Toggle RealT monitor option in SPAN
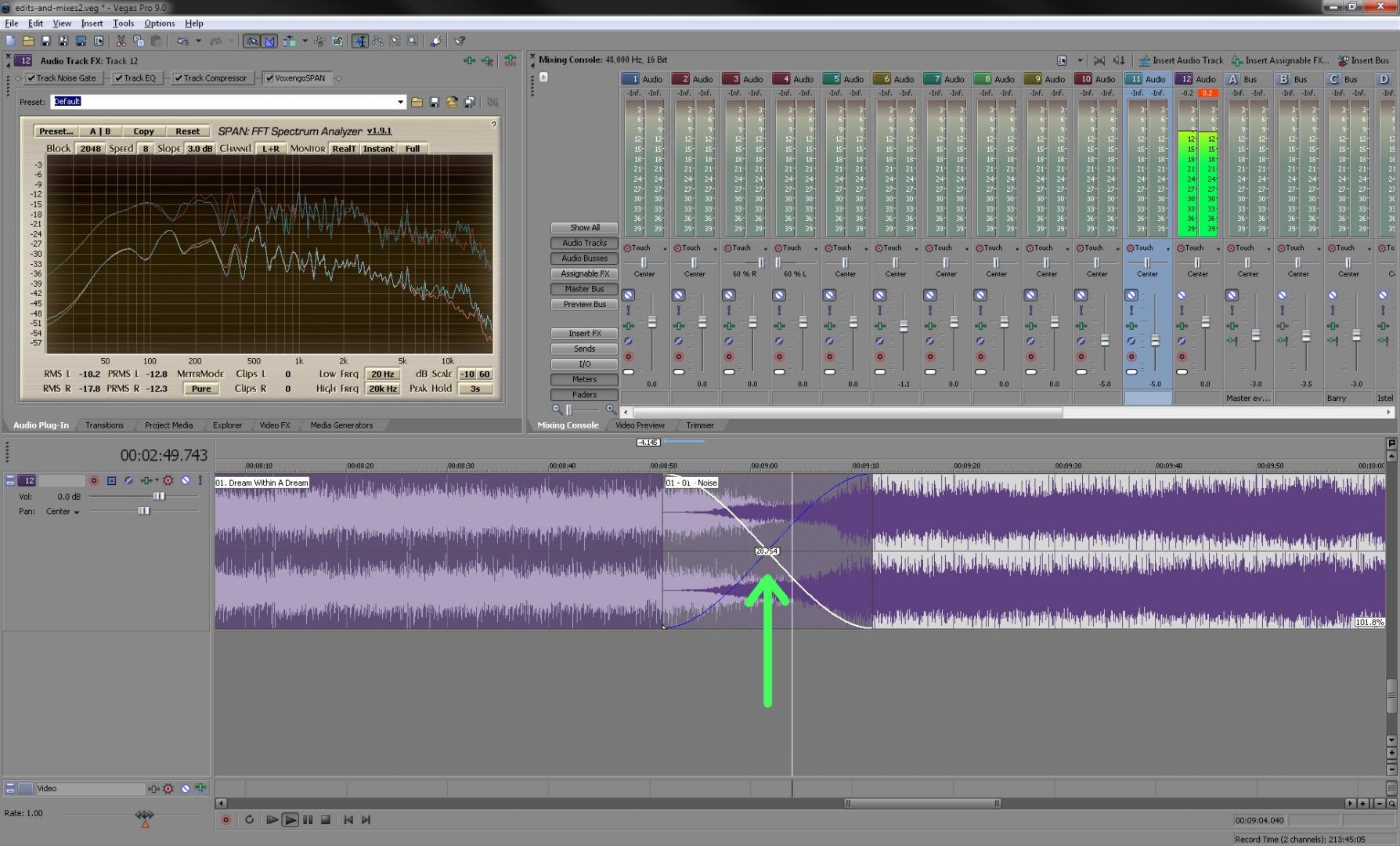1400x846 pixels. [x=344, y=149]
